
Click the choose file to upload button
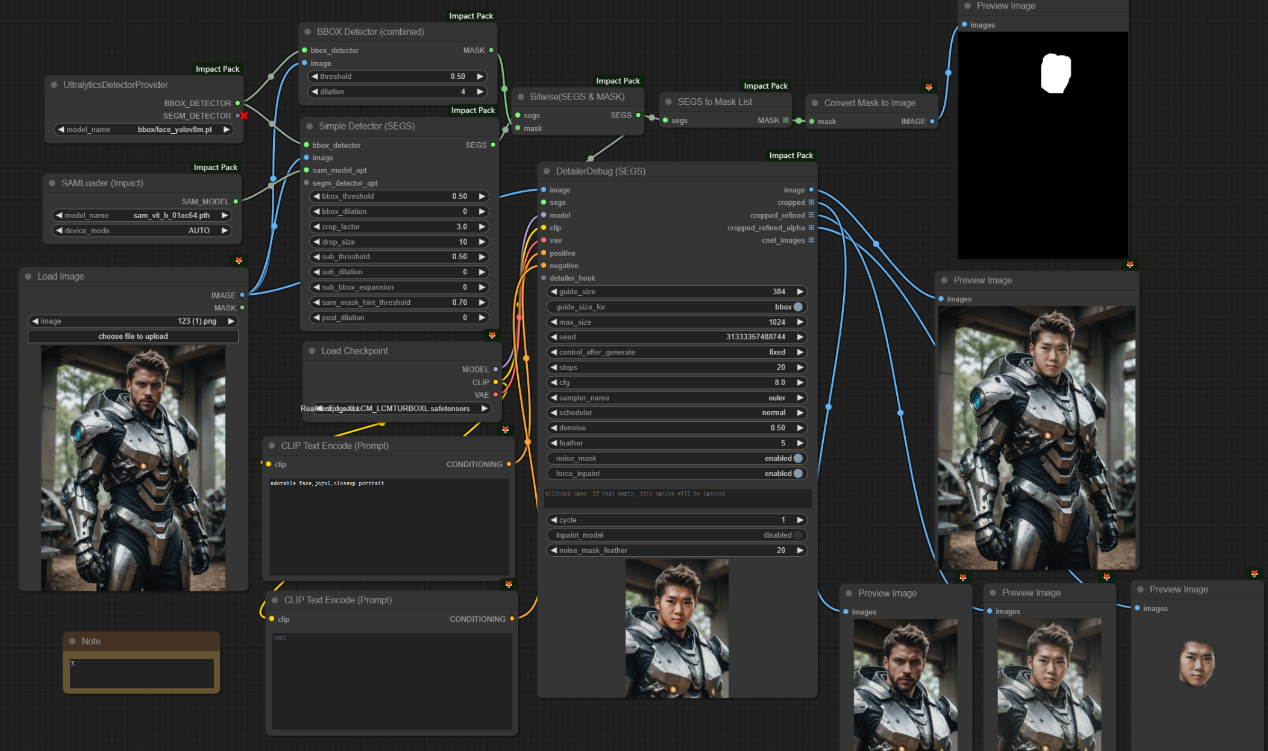[x=133, y=337]
